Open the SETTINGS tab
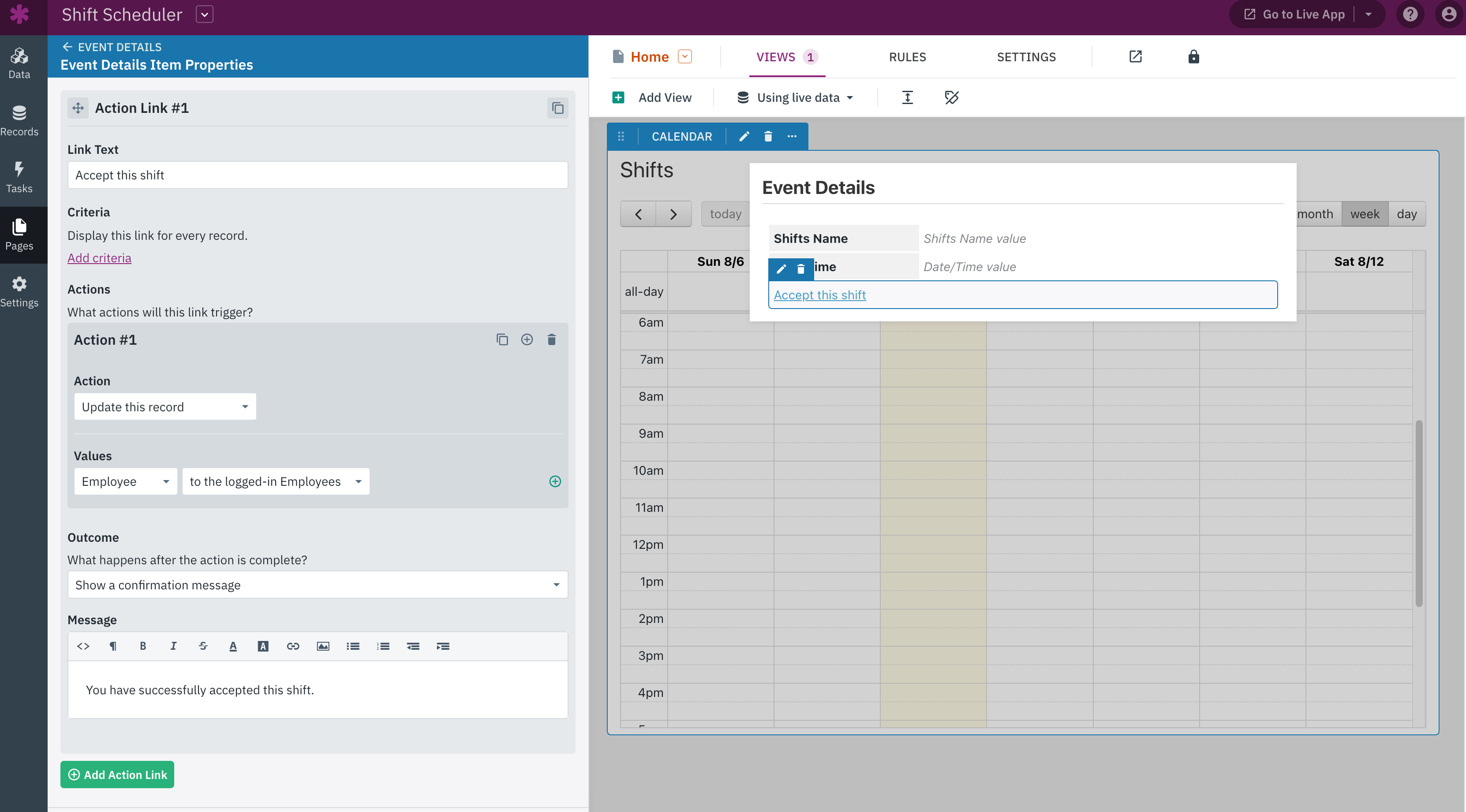Image resolution: width=1466 pixels, height=812 pixels. coord(1026,57)
